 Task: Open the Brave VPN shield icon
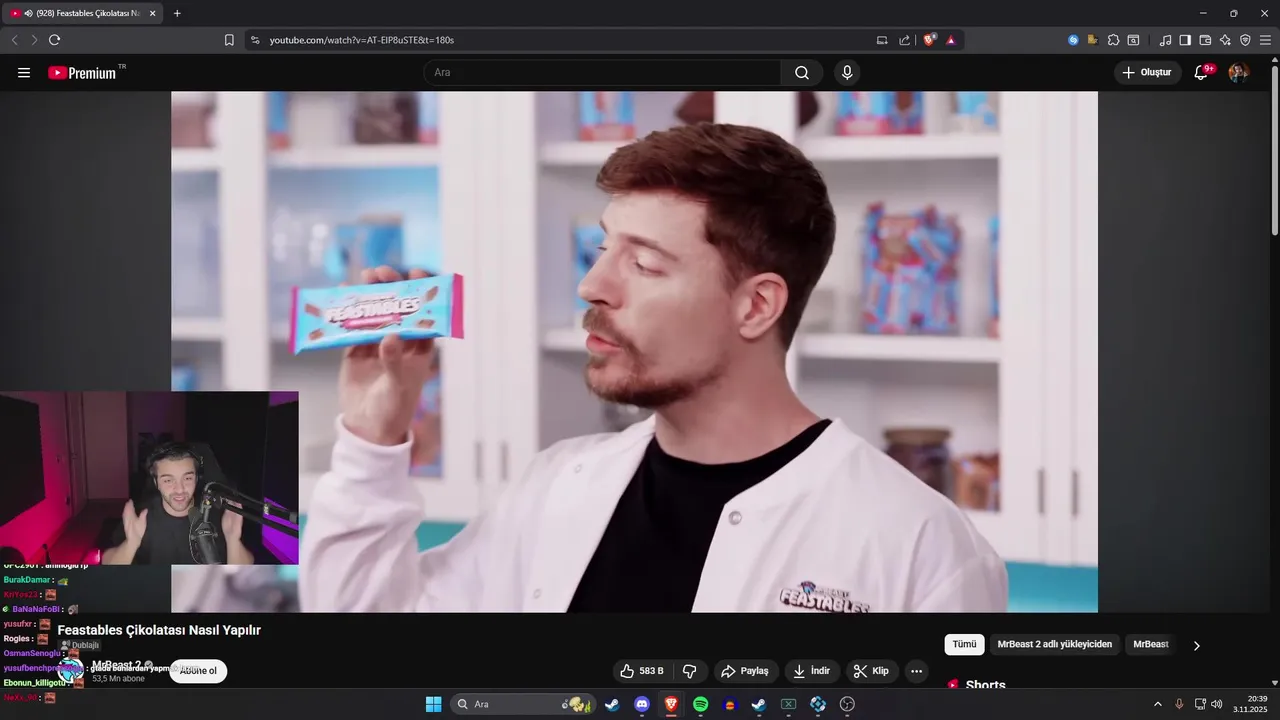tap(1245, 40)
